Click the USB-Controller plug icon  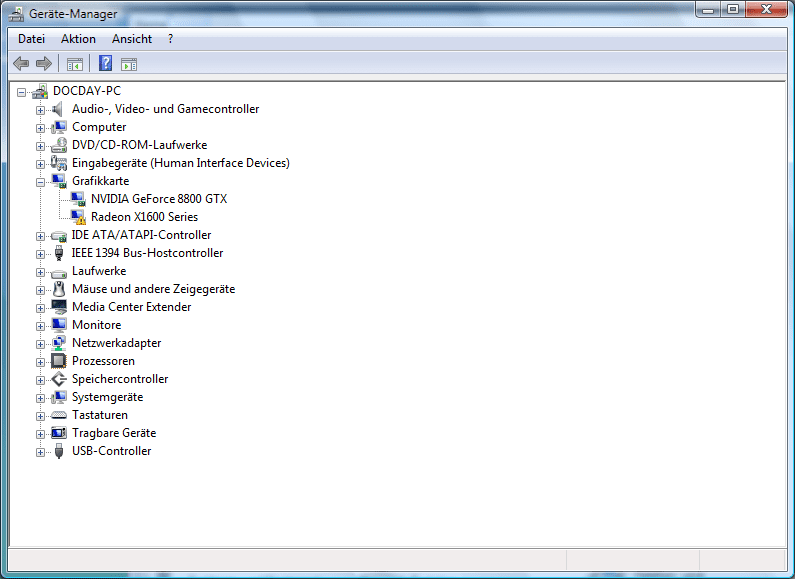click(x=59, y=451)
